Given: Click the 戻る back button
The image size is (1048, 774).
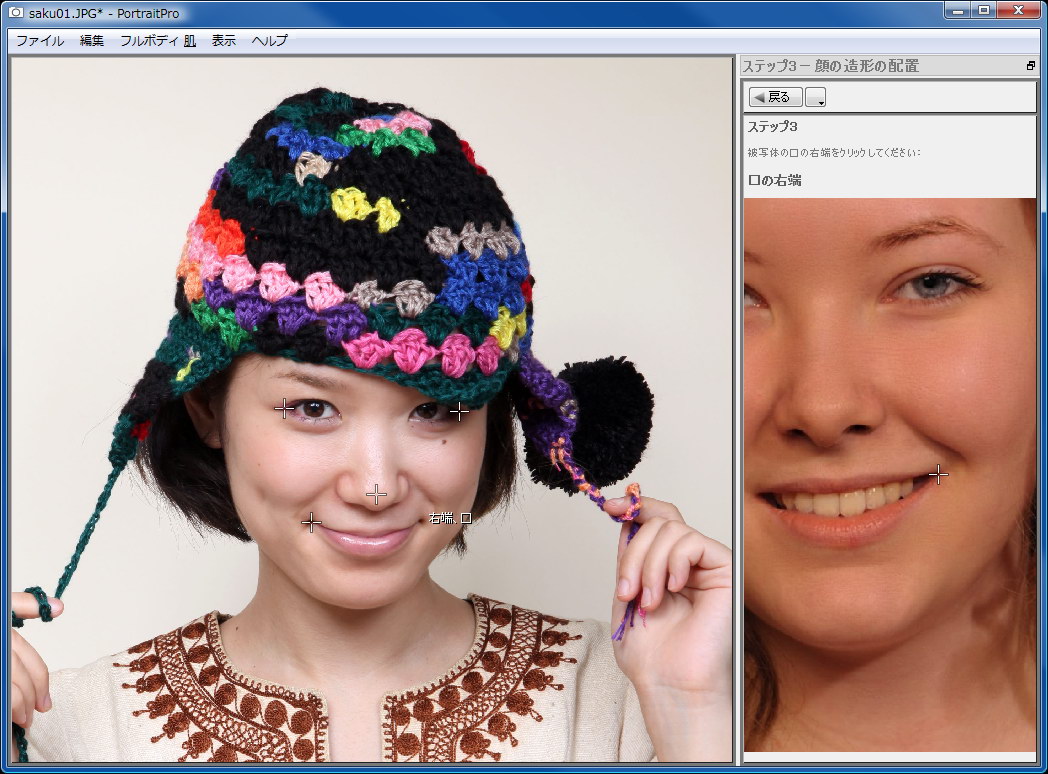Looking at the screenshot, I should click(x=775, y=97).
